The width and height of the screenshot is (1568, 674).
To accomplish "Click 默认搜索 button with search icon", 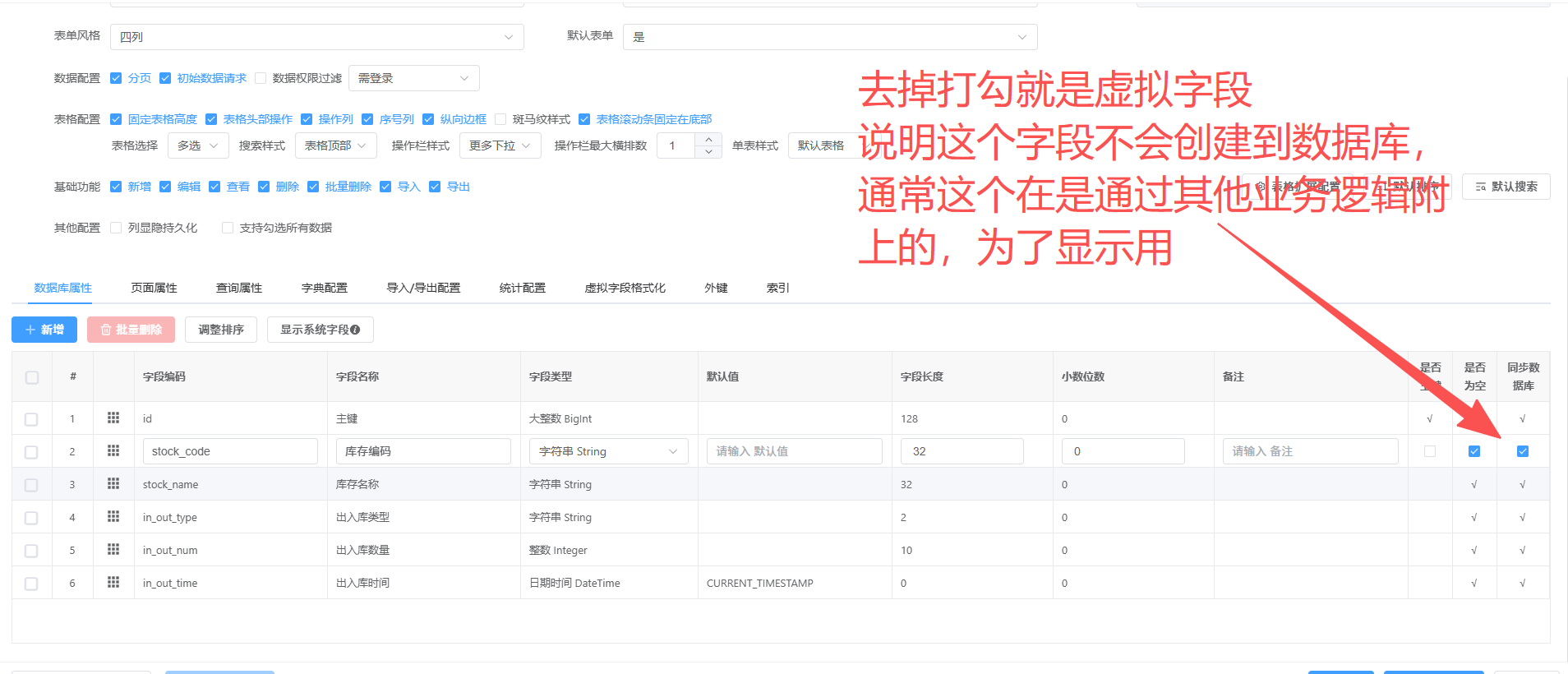I will pyautogui.click(x=1506, y=187).
